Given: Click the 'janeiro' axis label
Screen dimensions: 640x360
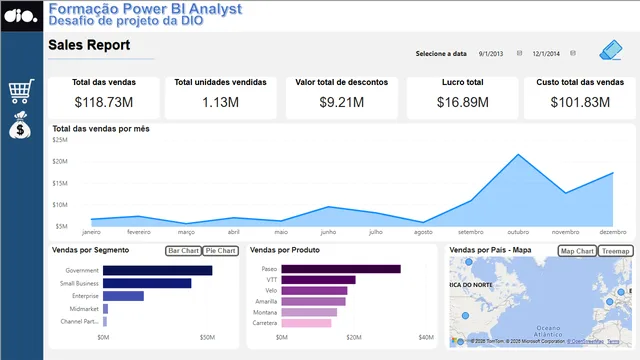Looking at the screenshot, I should (x=91, y=232).
